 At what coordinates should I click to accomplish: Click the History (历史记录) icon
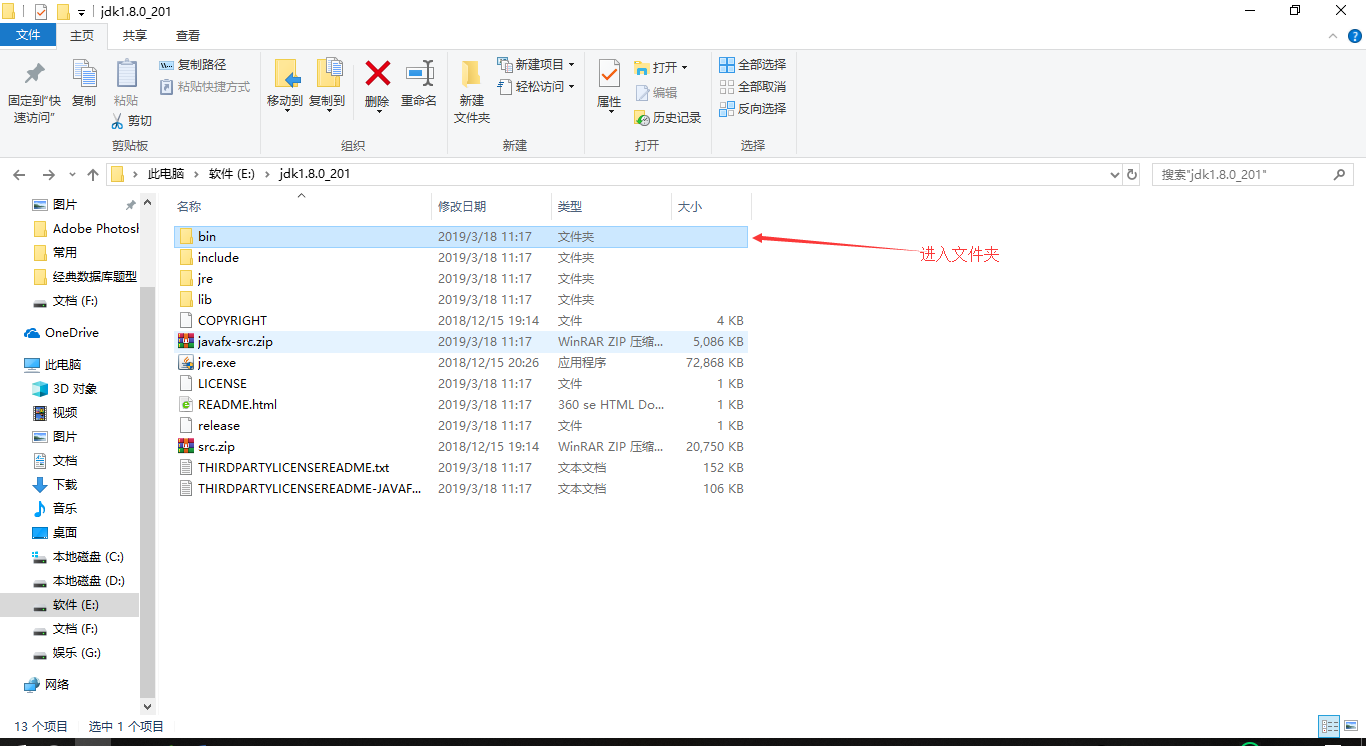click(x=643, y=118)
